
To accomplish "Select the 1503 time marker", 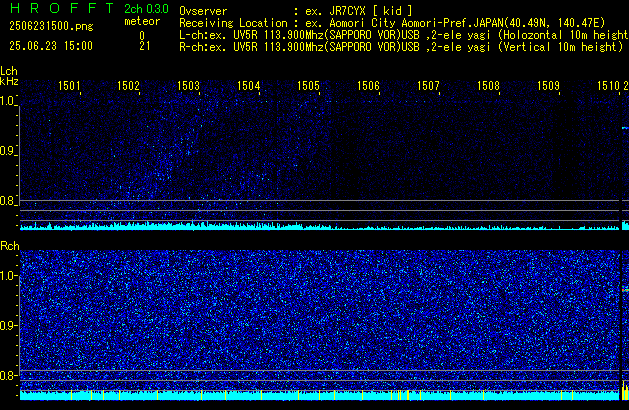I will point(189,86).
